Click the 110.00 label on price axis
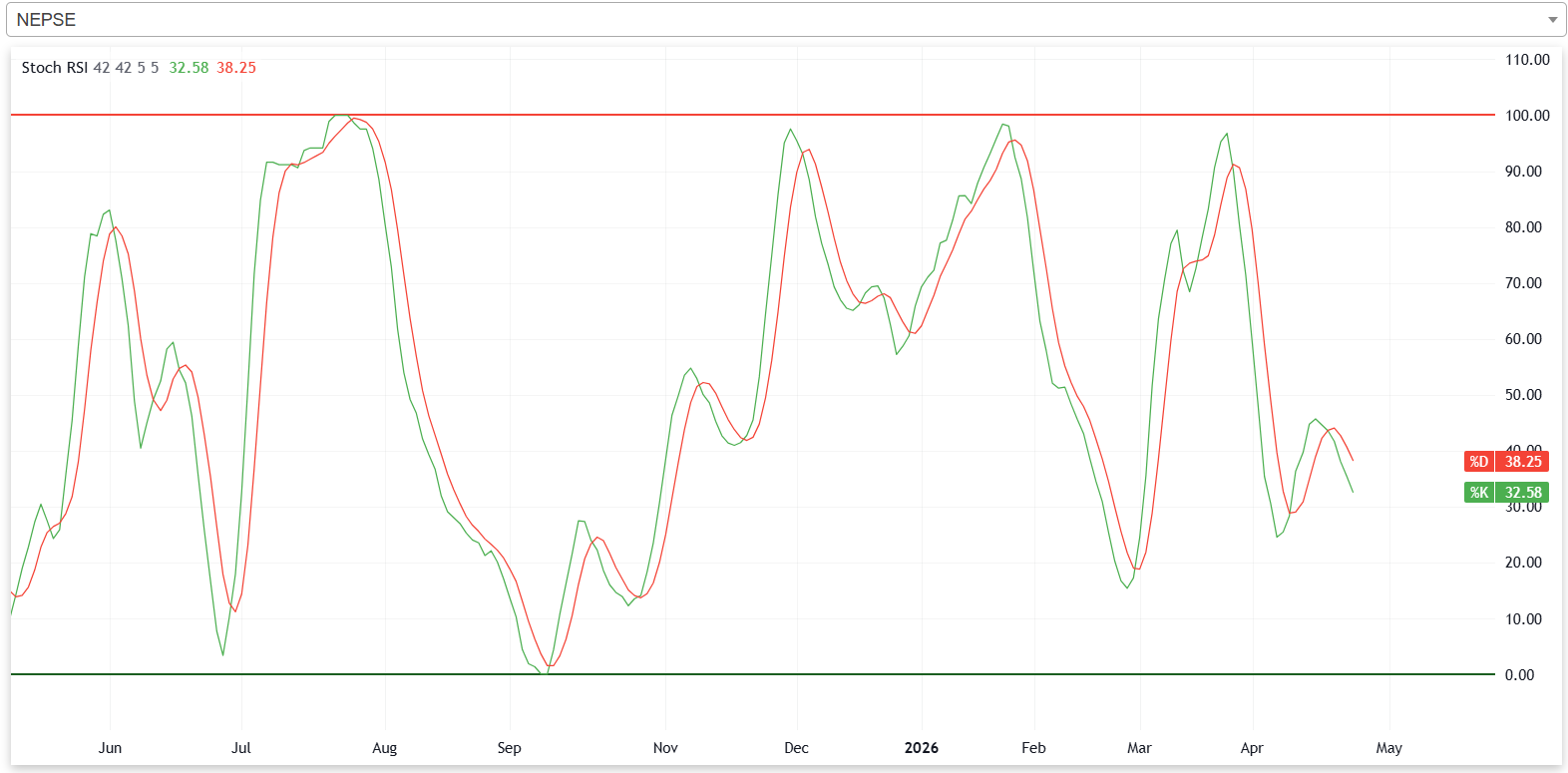 1527,60
